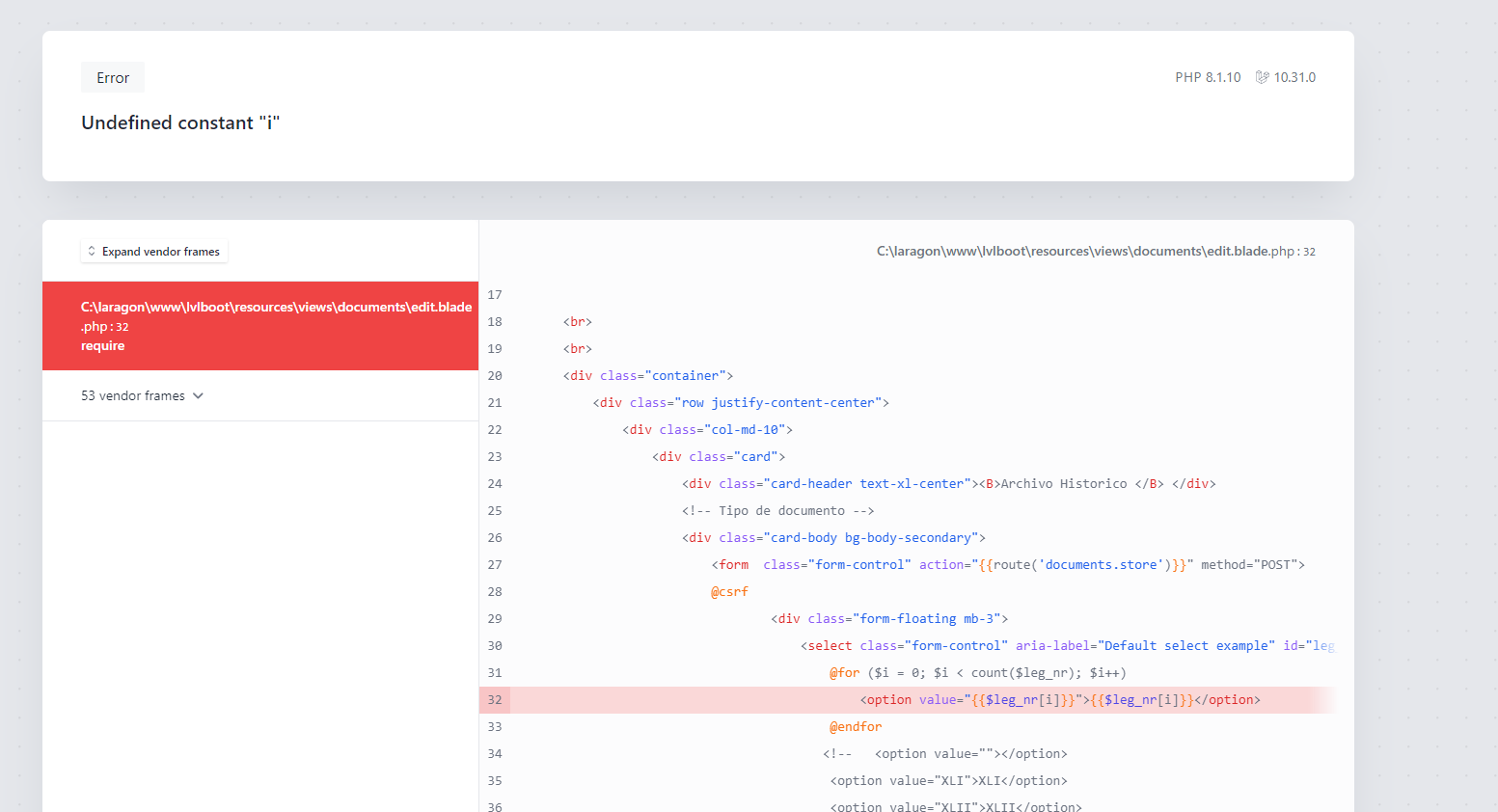The width and height of the screenshot is (1498, 812).
Task: Click the second br tag on line 19
Action: point(578,349)
